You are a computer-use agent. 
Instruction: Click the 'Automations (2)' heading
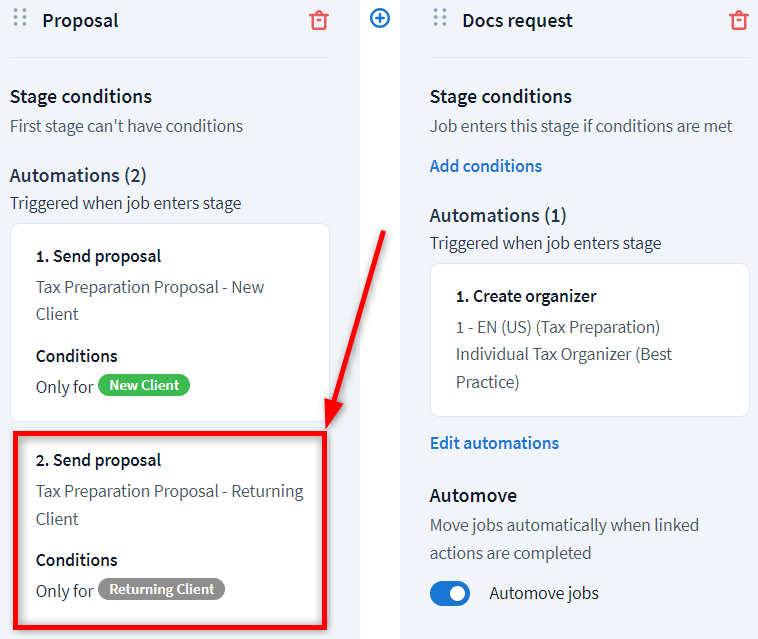pyautogui.click(x=78, y=176)
